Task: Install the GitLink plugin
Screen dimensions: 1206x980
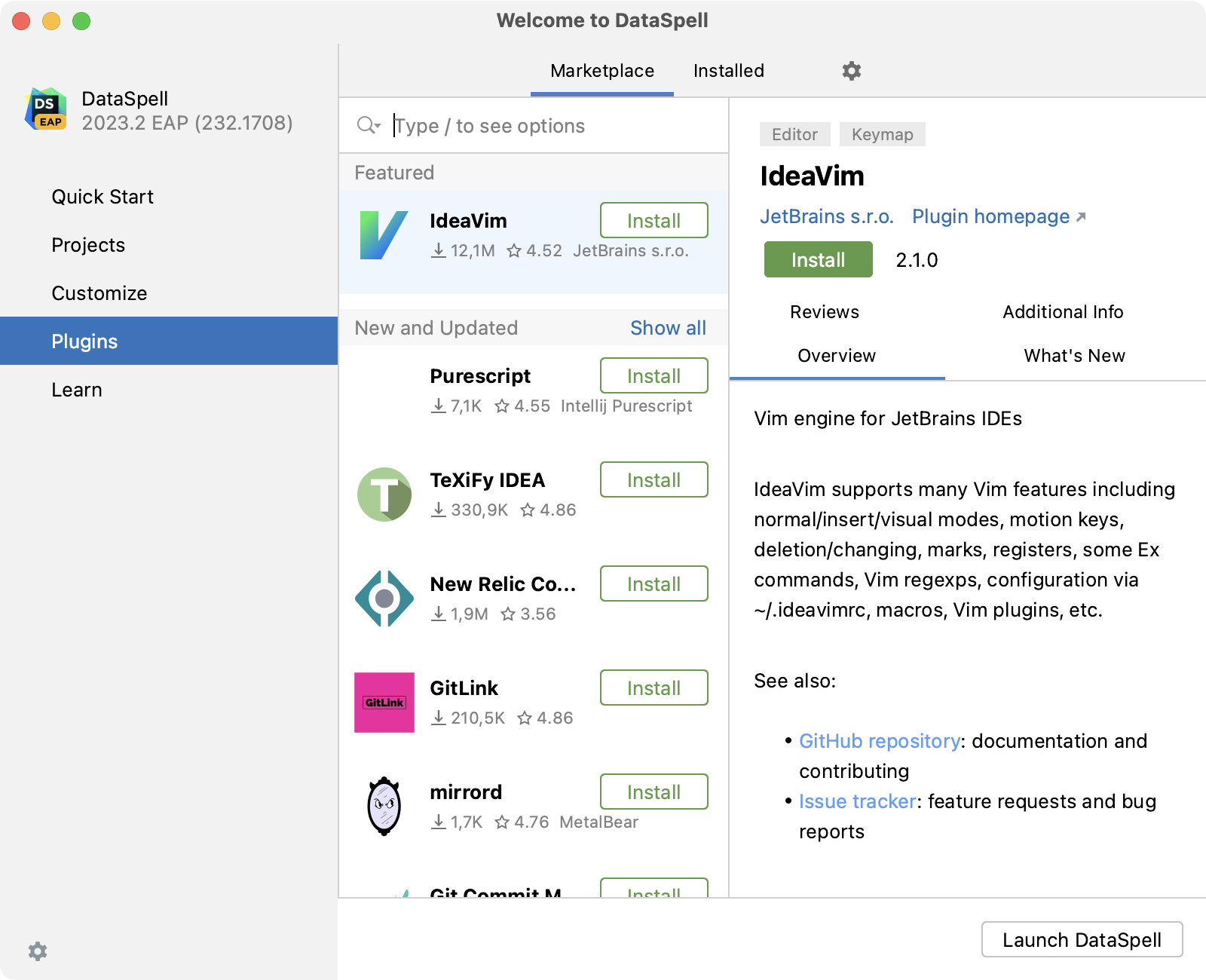Action: [654, 688]
